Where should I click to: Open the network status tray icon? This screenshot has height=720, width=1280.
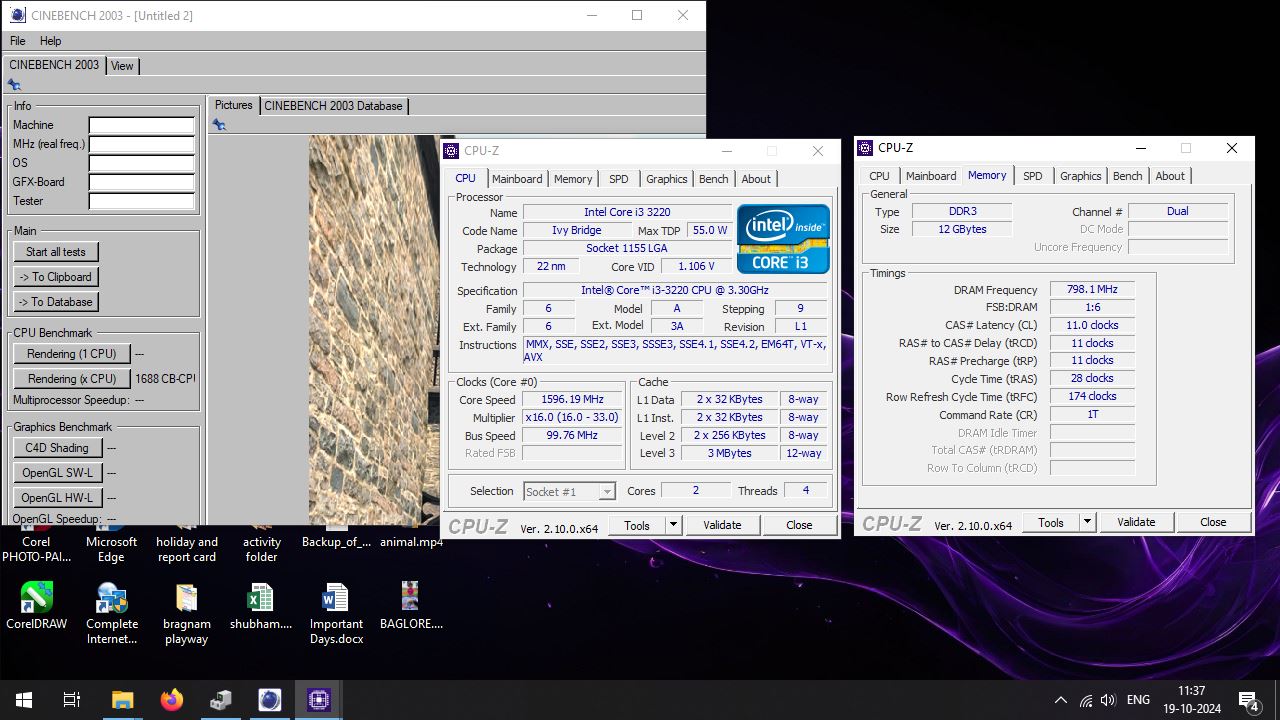1086,700
